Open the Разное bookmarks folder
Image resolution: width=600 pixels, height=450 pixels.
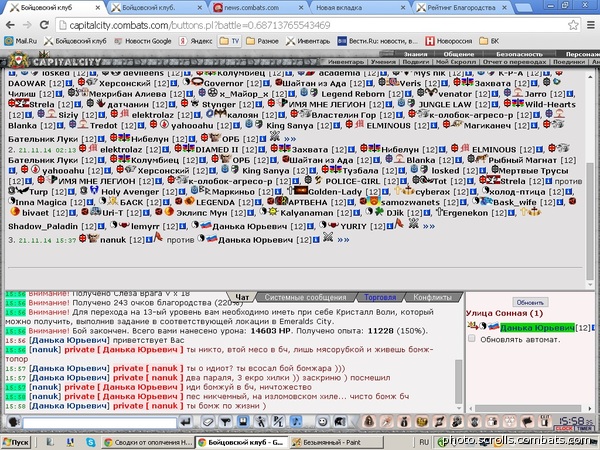[262, 41]
